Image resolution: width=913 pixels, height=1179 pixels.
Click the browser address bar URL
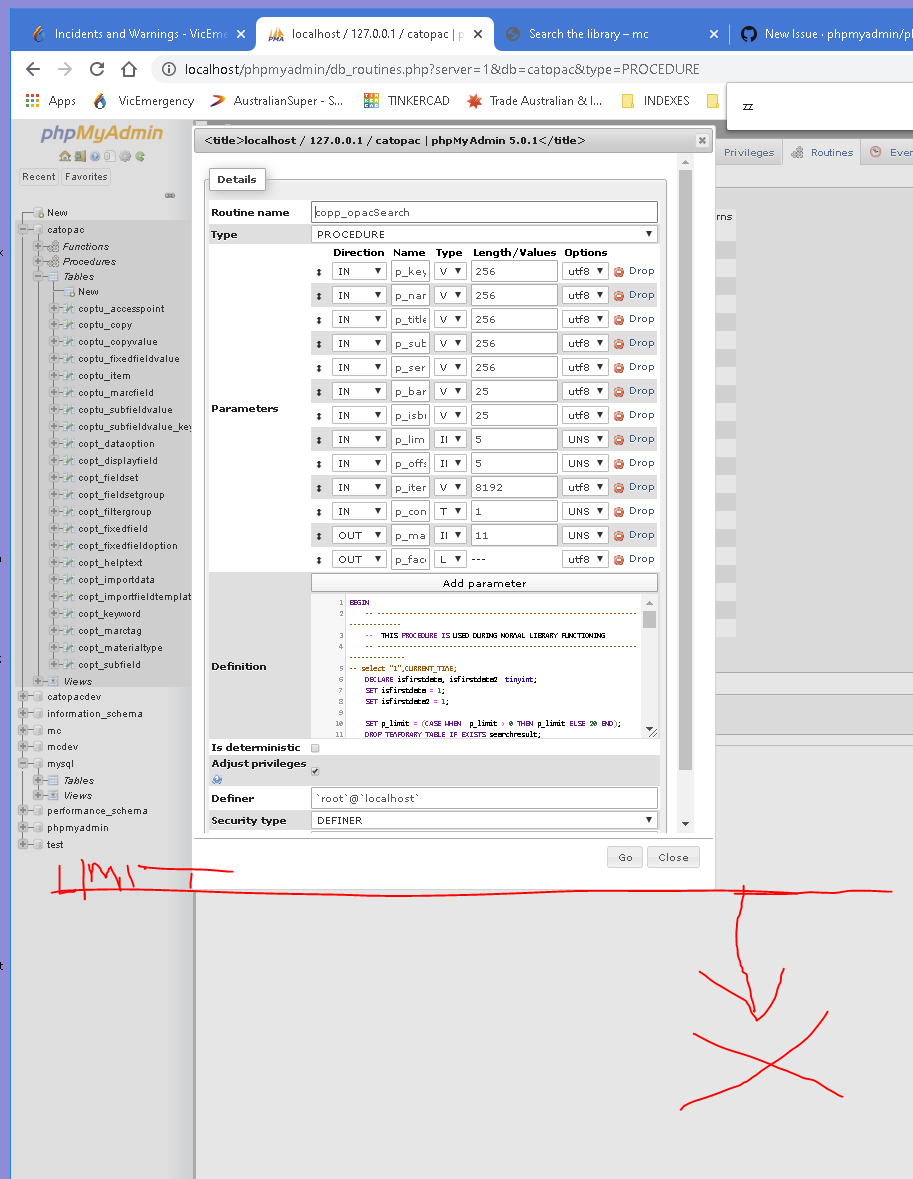click(442, 69)
